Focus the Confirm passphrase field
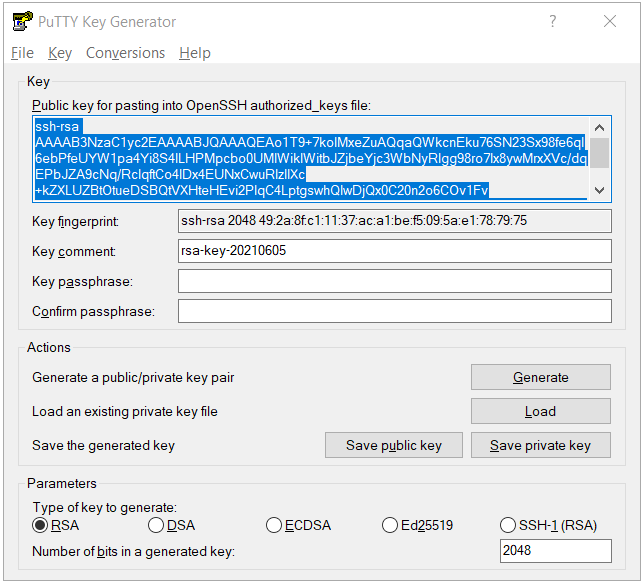The image size is (643, 583). pos(394,311)
